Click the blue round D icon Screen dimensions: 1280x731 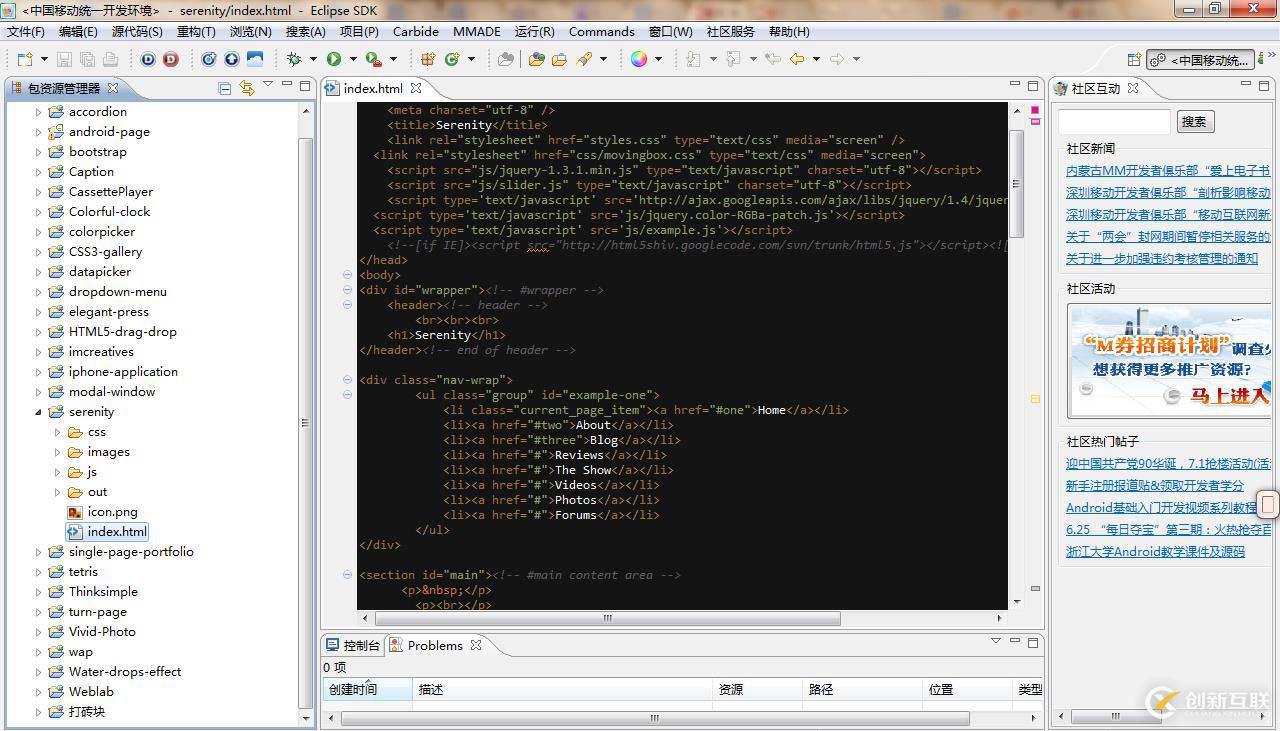click(x=148, y=59)
